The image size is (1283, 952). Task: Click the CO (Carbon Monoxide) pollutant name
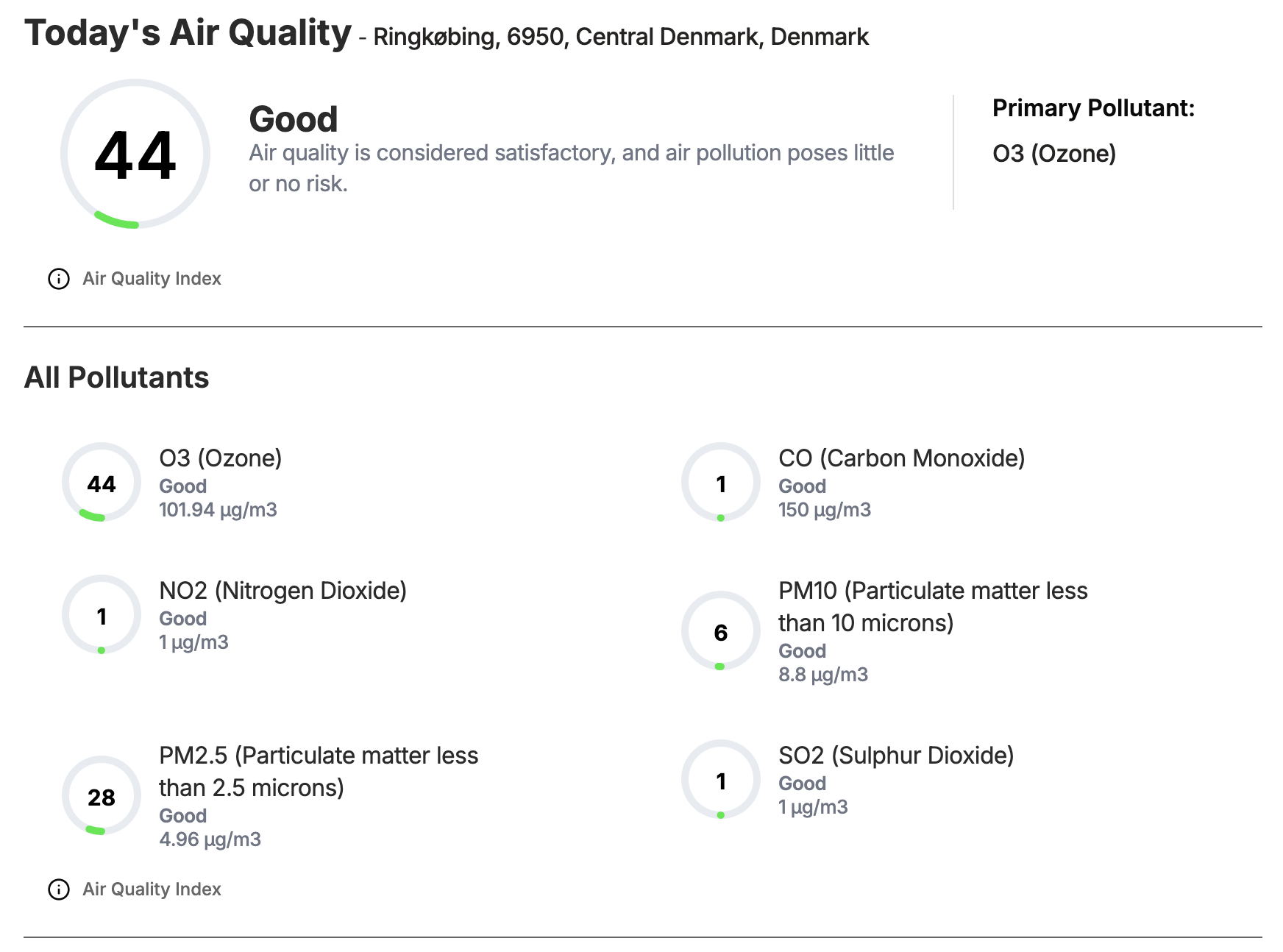[x=902, y=458]
